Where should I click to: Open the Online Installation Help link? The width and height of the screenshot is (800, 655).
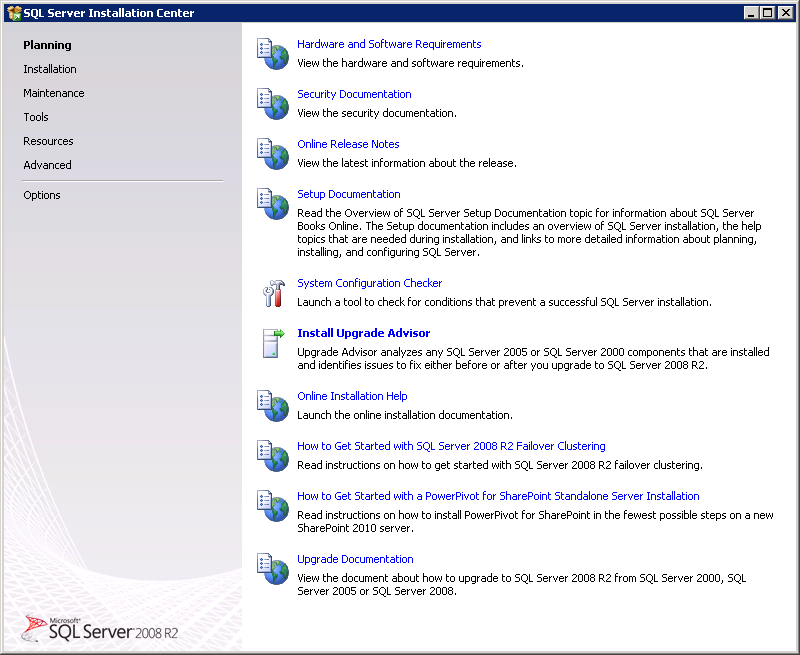click(x=352, y=396)
